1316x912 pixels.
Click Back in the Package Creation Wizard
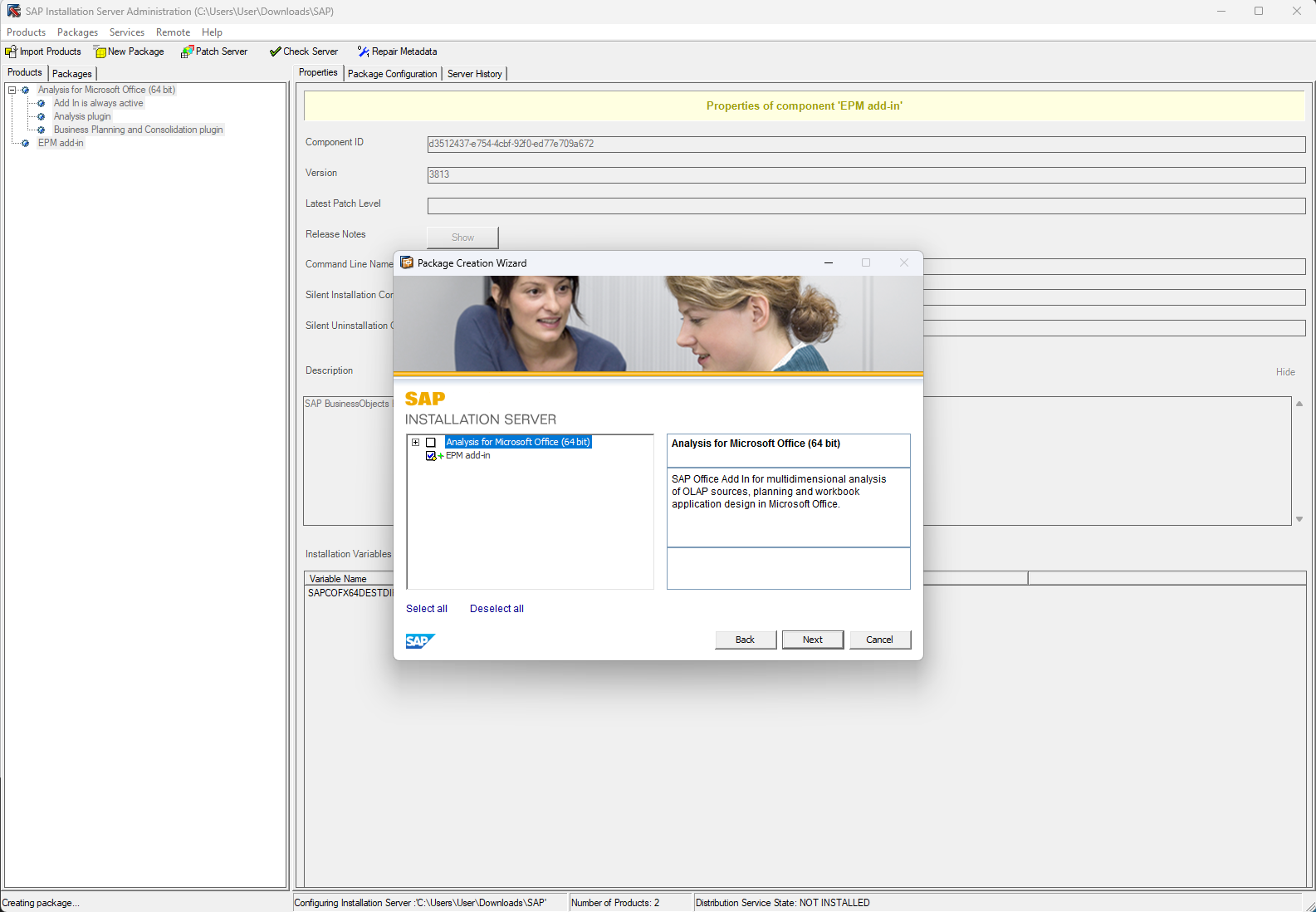pos(746,640)
